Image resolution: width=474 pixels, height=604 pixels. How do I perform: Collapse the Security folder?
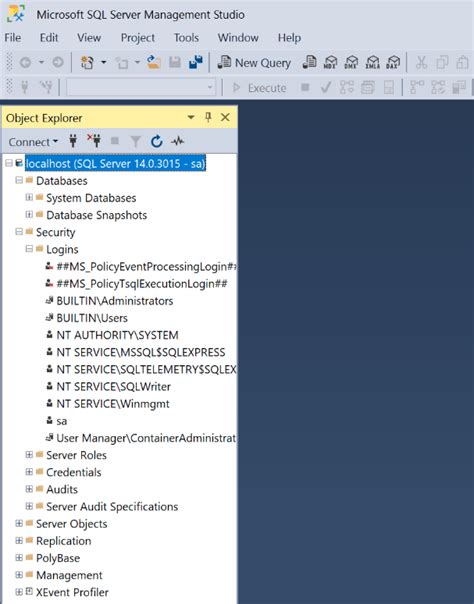click(19, 232)
